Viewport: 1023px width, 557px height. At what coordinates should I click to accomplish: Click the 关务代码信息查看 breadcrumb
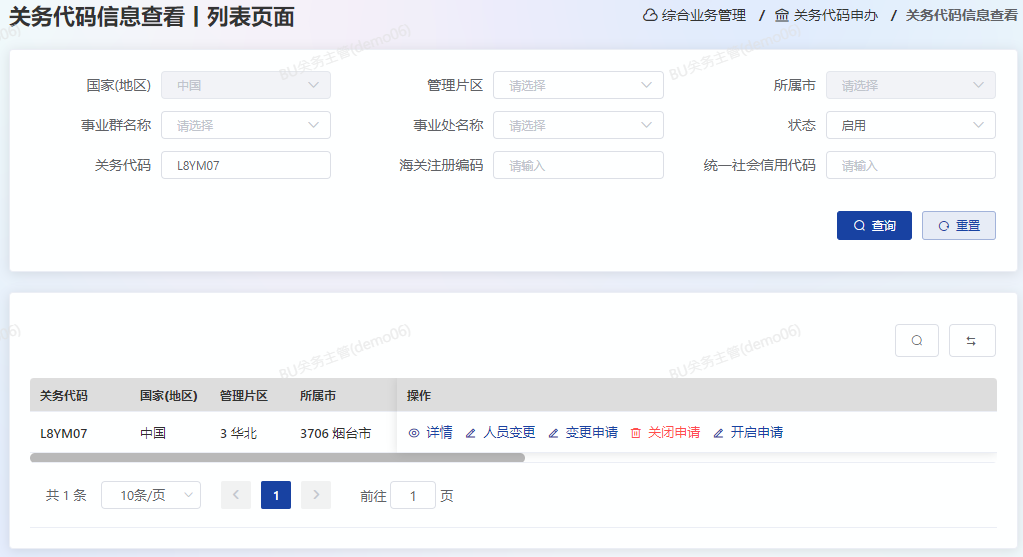pos(962,15)
